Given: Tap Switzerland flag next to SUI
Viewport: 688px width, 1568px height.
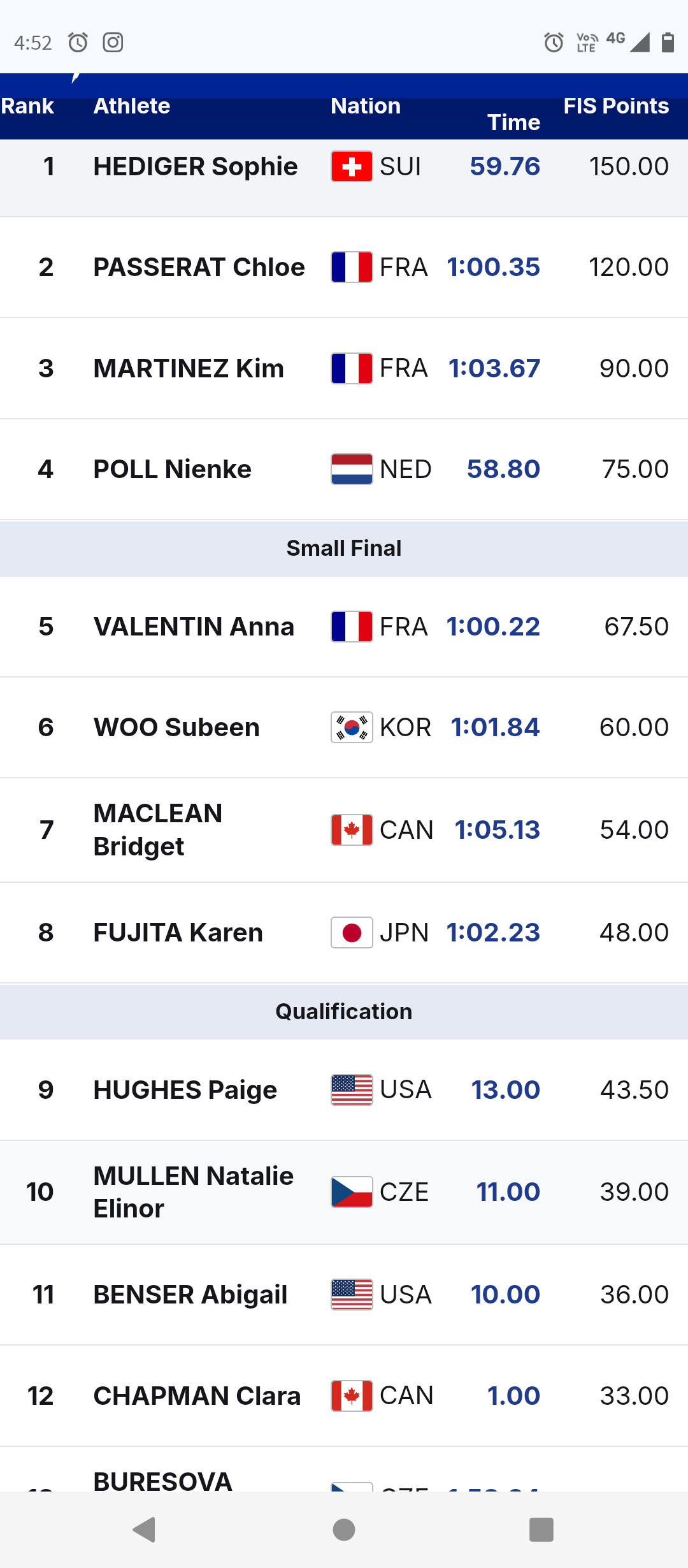Looking at the screenshot, I should click(x=352, y=166).
